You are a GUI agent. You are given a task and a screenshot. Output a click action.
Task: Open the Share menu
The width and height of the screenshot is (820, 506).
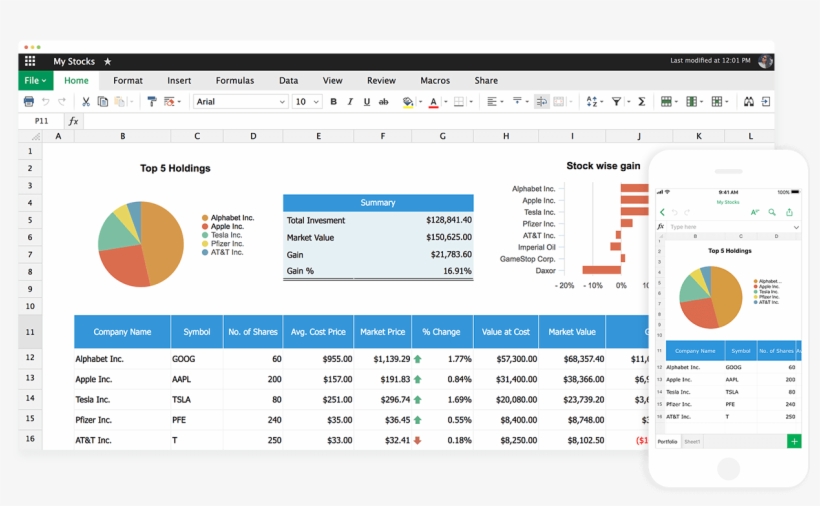(486, 80)
